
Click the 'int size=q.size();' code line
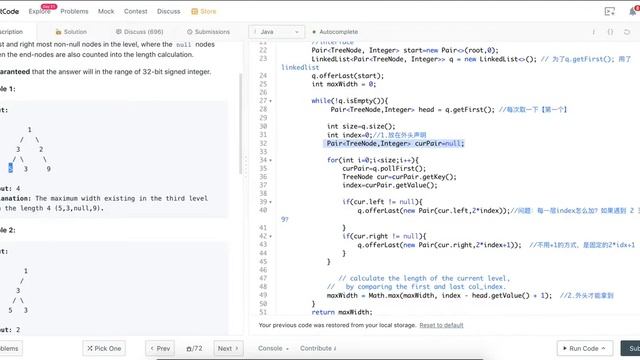click(361, 127)
